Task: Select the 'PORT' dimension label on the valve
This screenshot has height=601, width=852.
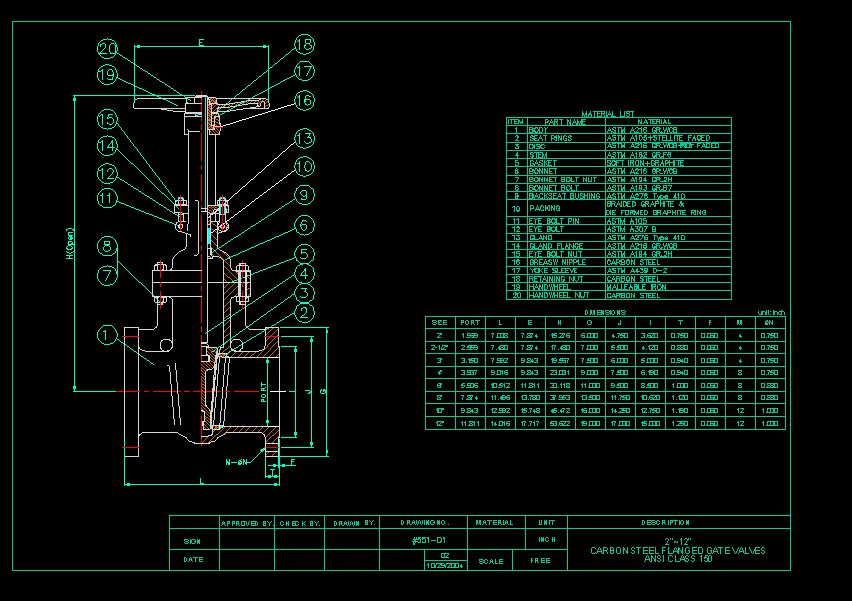Action: coord(264,391)
